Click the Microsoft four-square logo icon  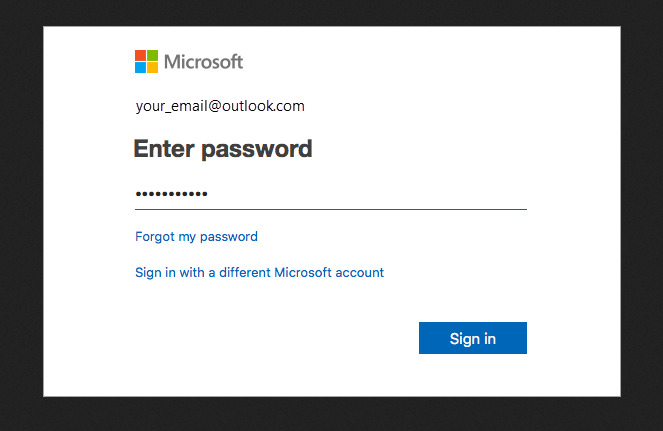point(146,61)
